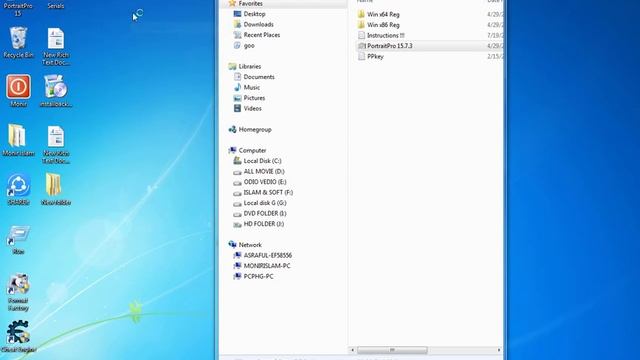Open Local Disk (C:) drive

257,161
